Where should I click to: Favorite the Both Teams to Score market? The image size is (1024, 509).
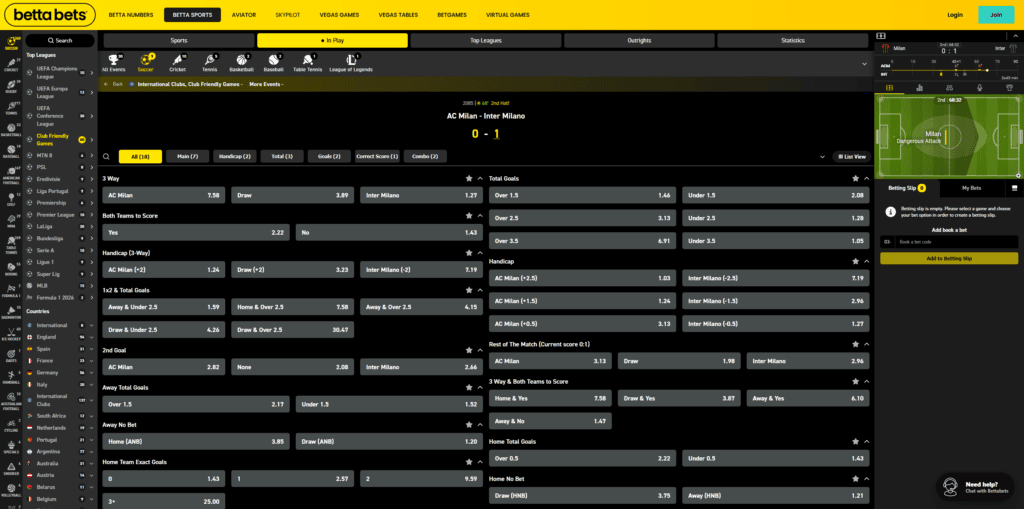[x=468, y=216]
